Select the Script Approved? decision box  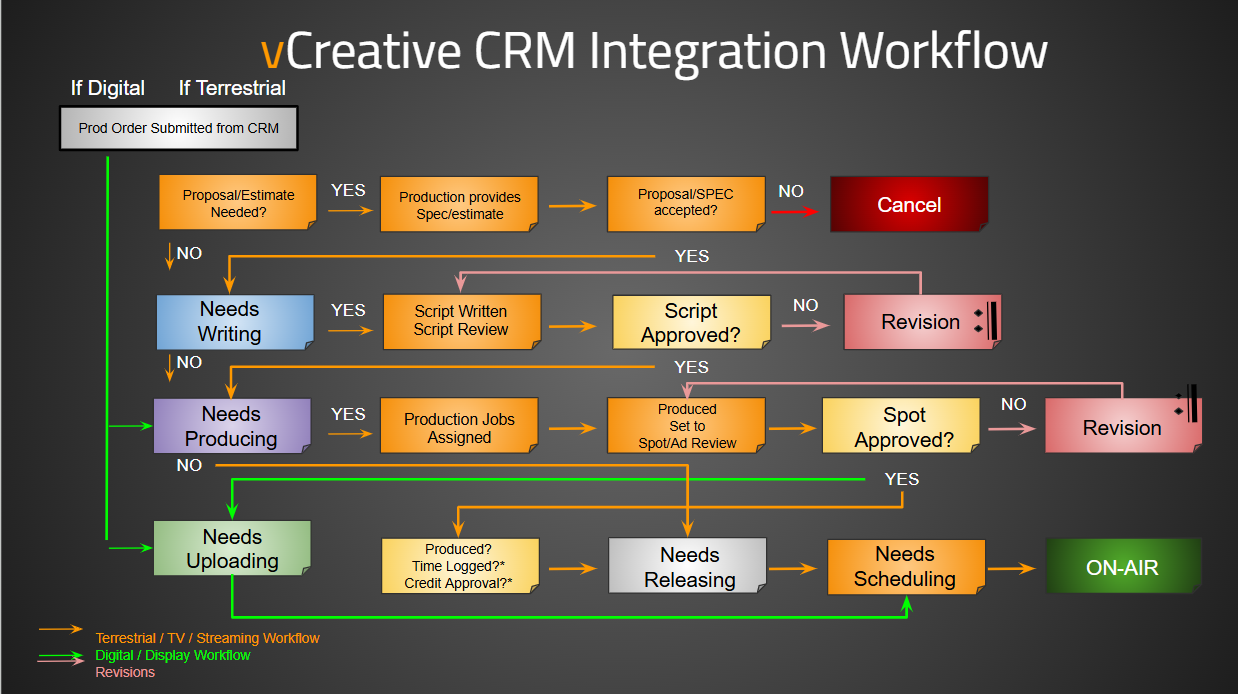point(691,322)
